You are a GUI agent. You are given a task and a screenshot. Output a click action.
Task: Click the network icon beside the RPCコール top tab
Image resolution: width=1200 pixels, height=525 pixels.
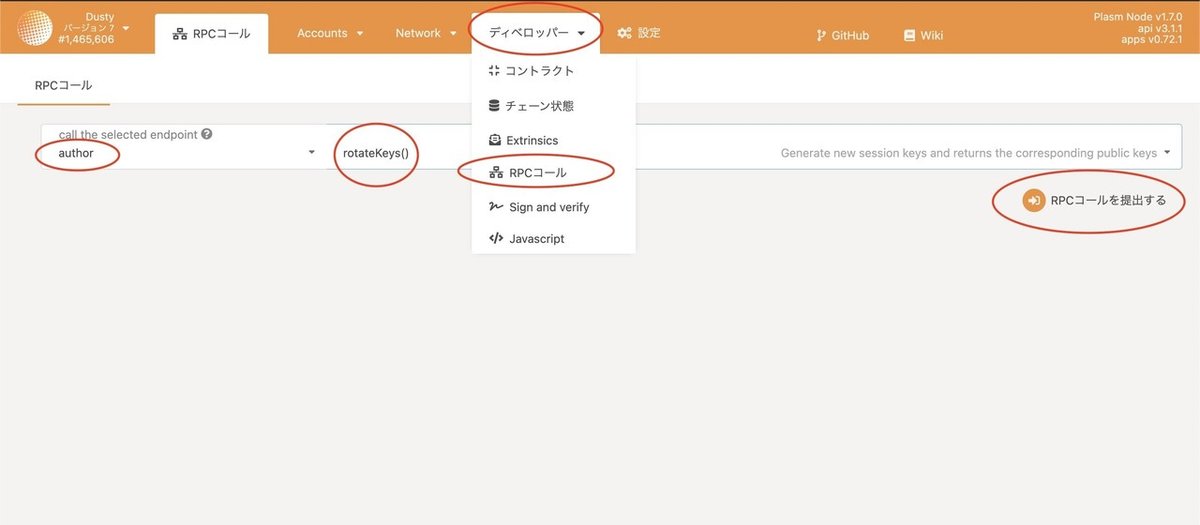pyautogui.click(x=180, y=34)
